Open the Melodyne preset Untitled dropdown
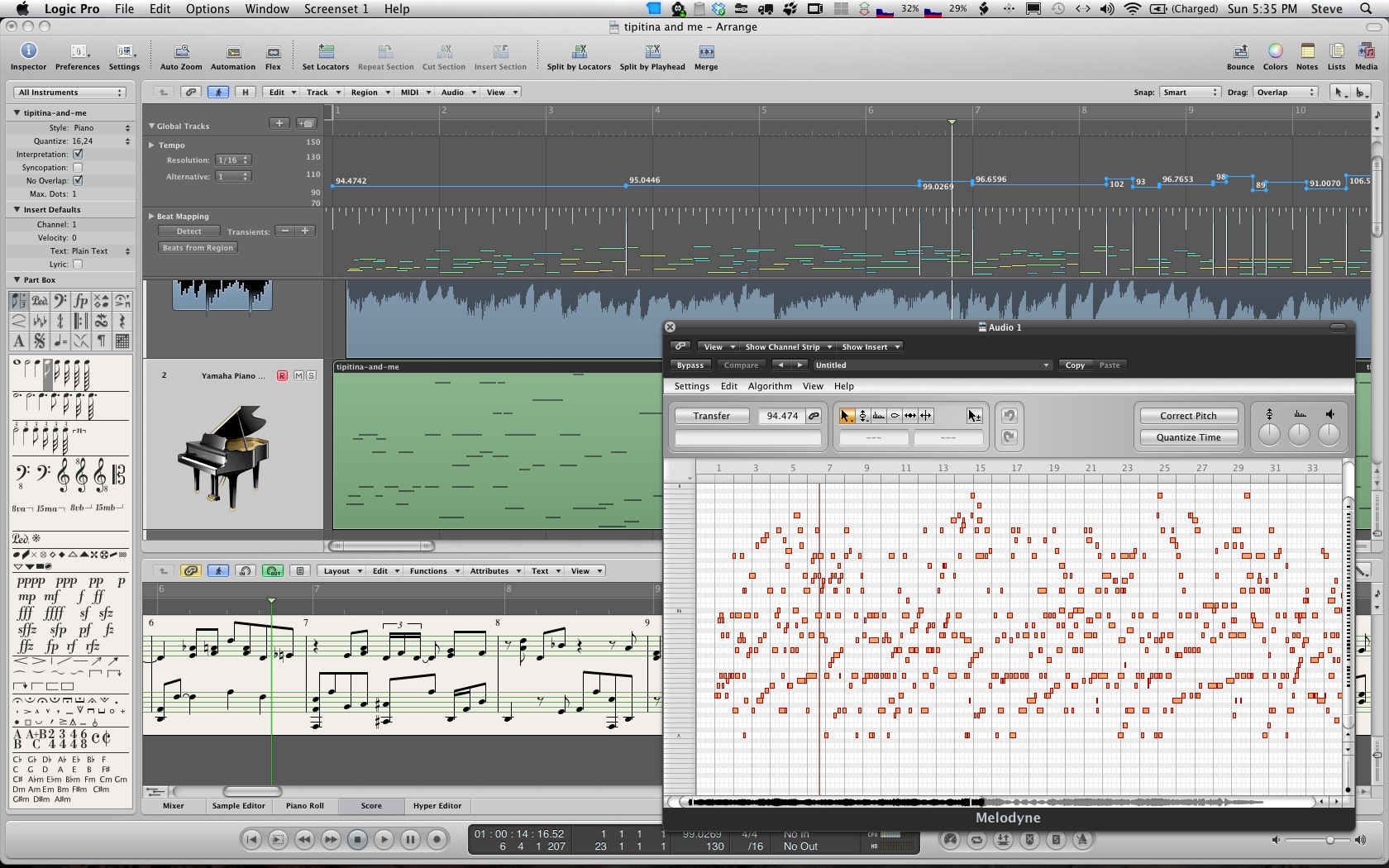 click(x=932, y=365)
